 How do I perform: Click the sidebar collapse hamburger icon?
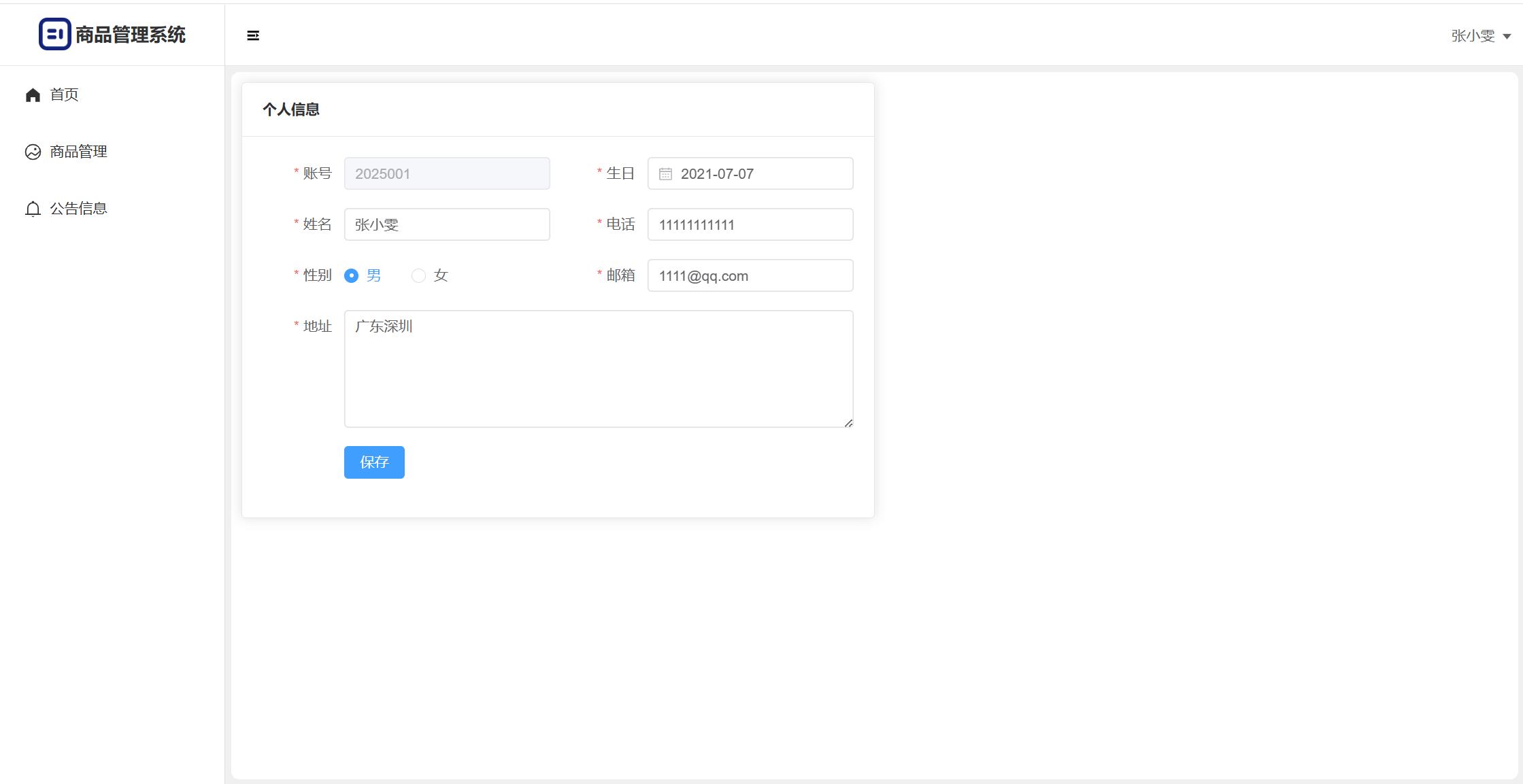(x=253, y=35)
